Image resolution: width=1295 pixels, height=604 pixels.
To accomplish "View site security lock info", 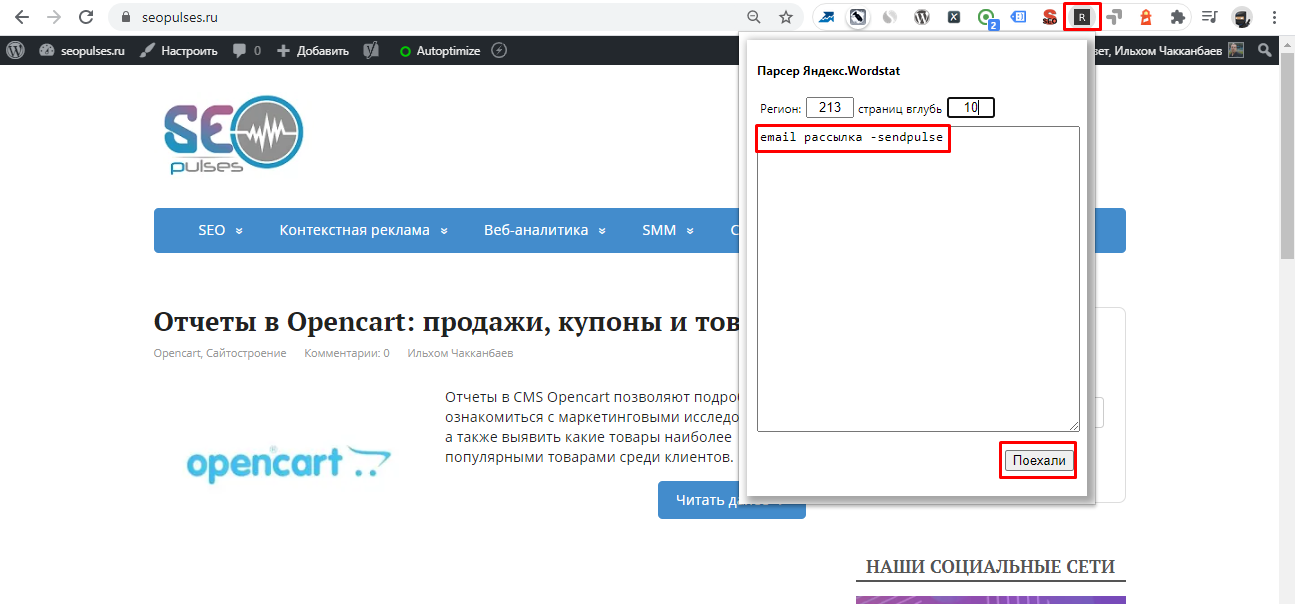I will [x=126, y=17].
